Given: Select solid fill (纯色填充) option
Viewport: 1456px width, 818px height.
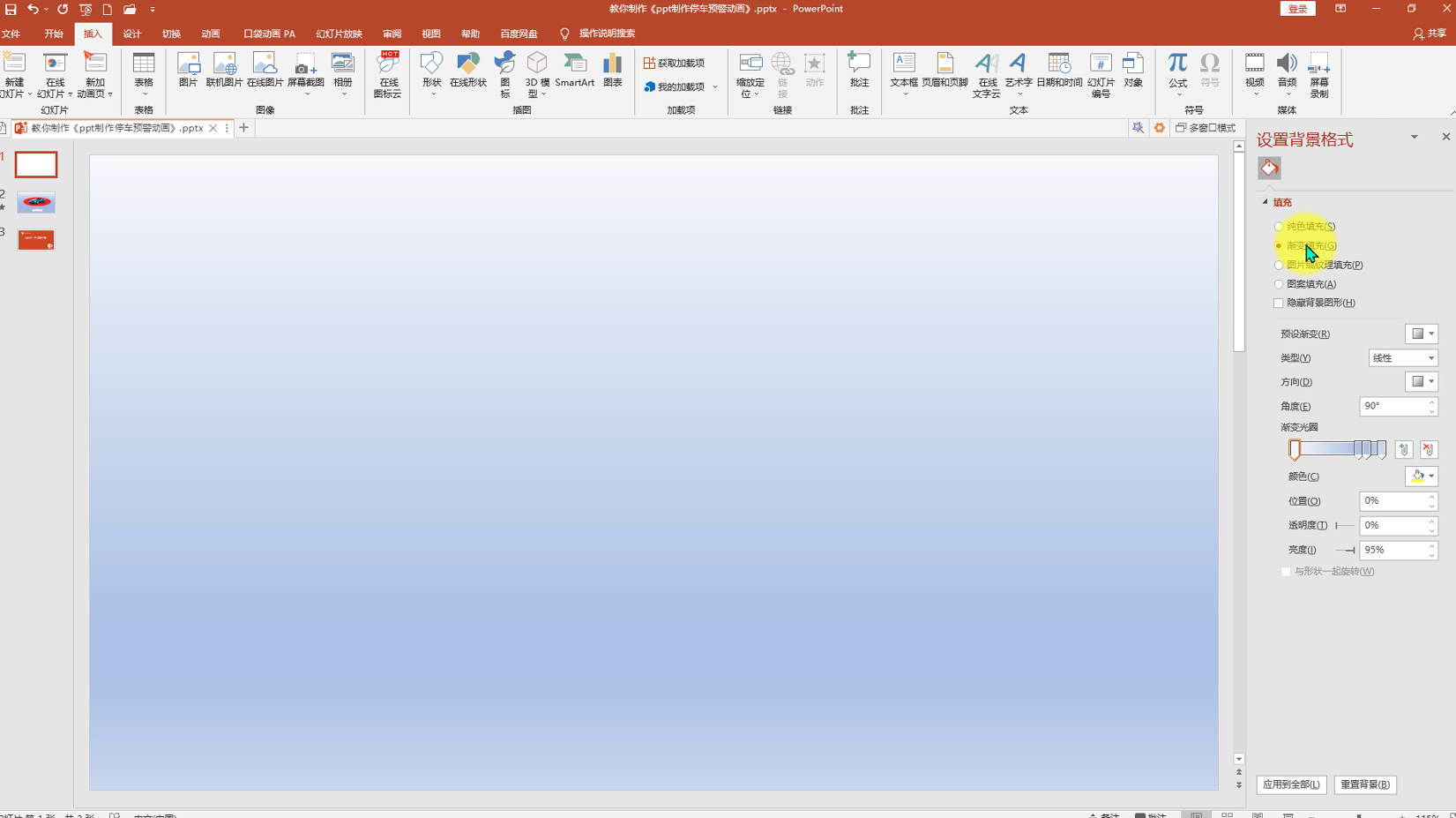Looking at the screenshot, I should (x=1305, y=227).
